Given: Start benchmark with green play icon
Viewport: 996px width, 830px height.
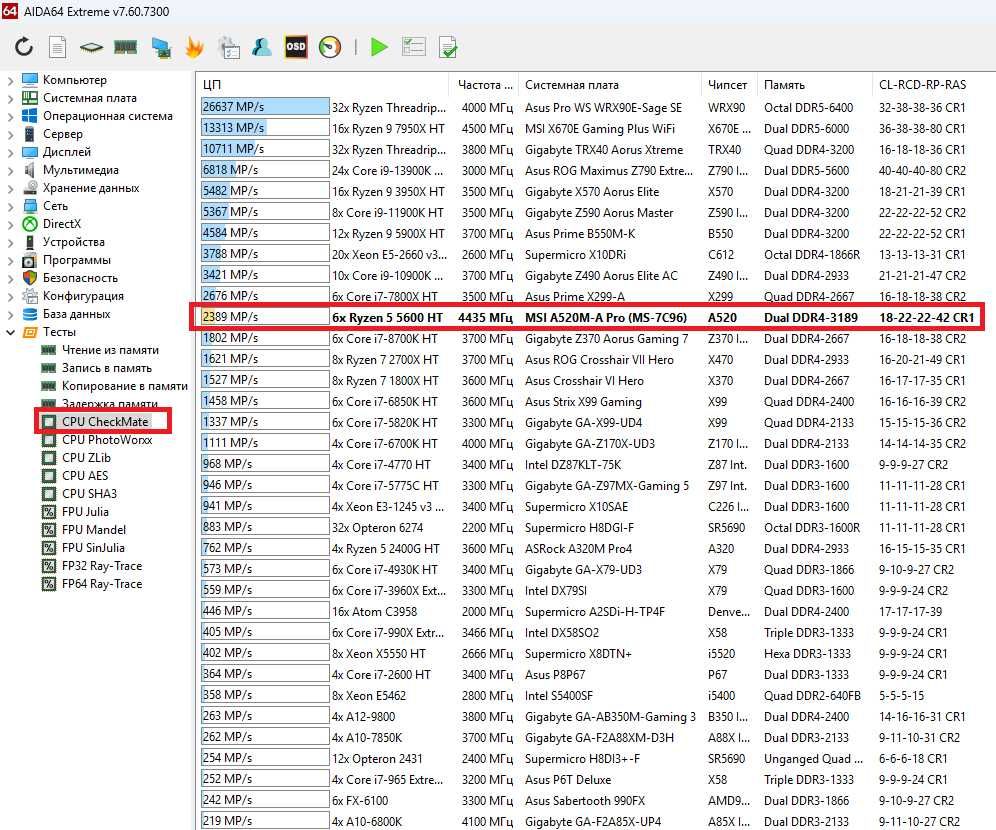Looking at the screenshot, I should click(x=379, y=47).
